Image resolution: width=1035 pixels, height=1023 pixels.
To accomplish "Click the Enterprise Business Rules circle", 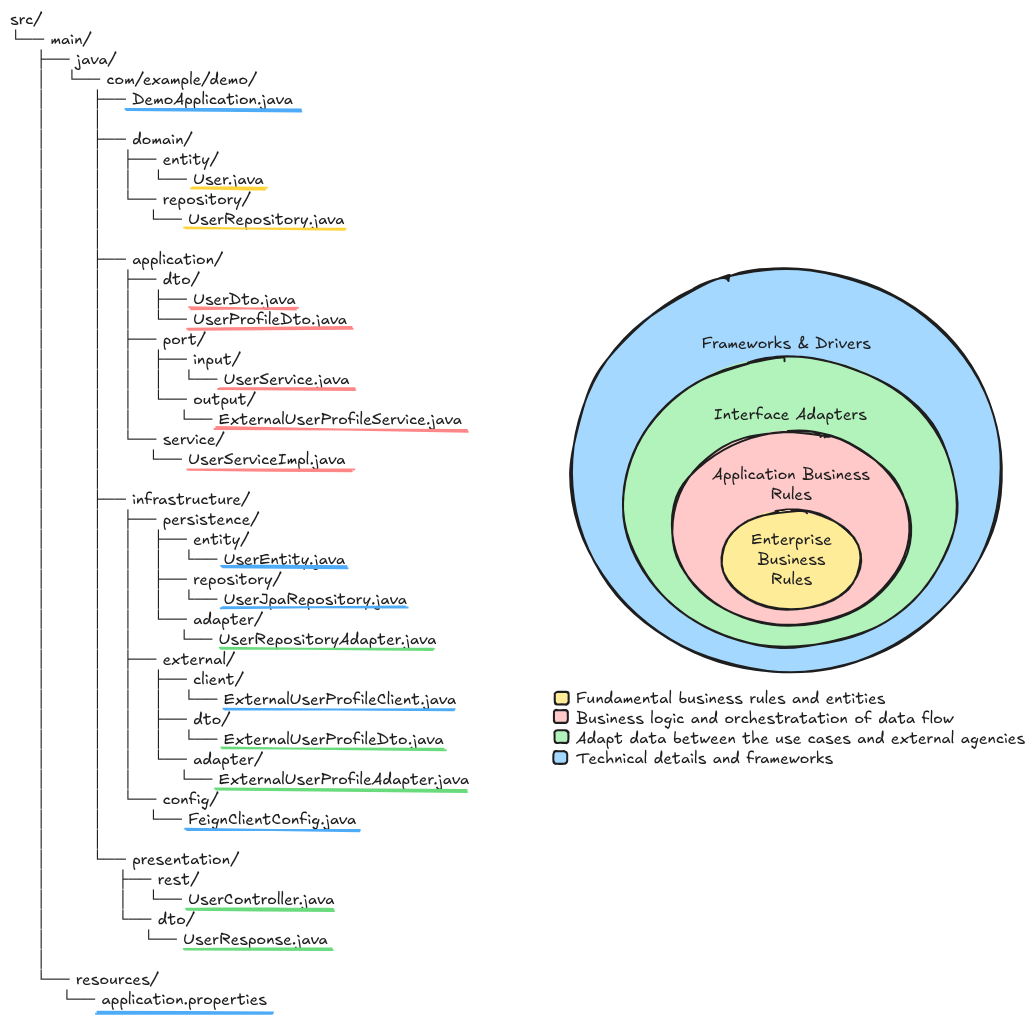I will pos(791,560).
